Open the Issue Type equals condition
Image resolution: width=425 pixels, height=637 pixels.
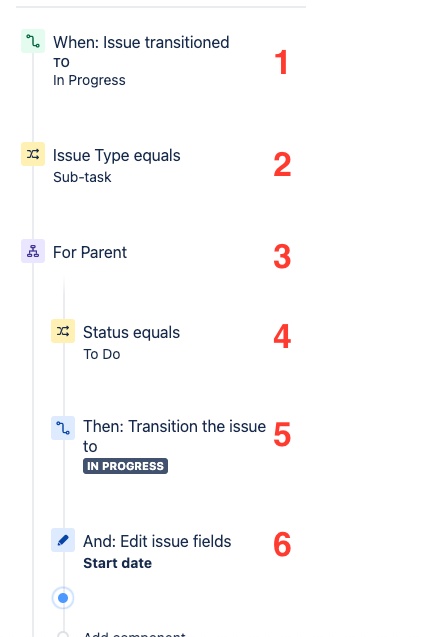point(117,156)
